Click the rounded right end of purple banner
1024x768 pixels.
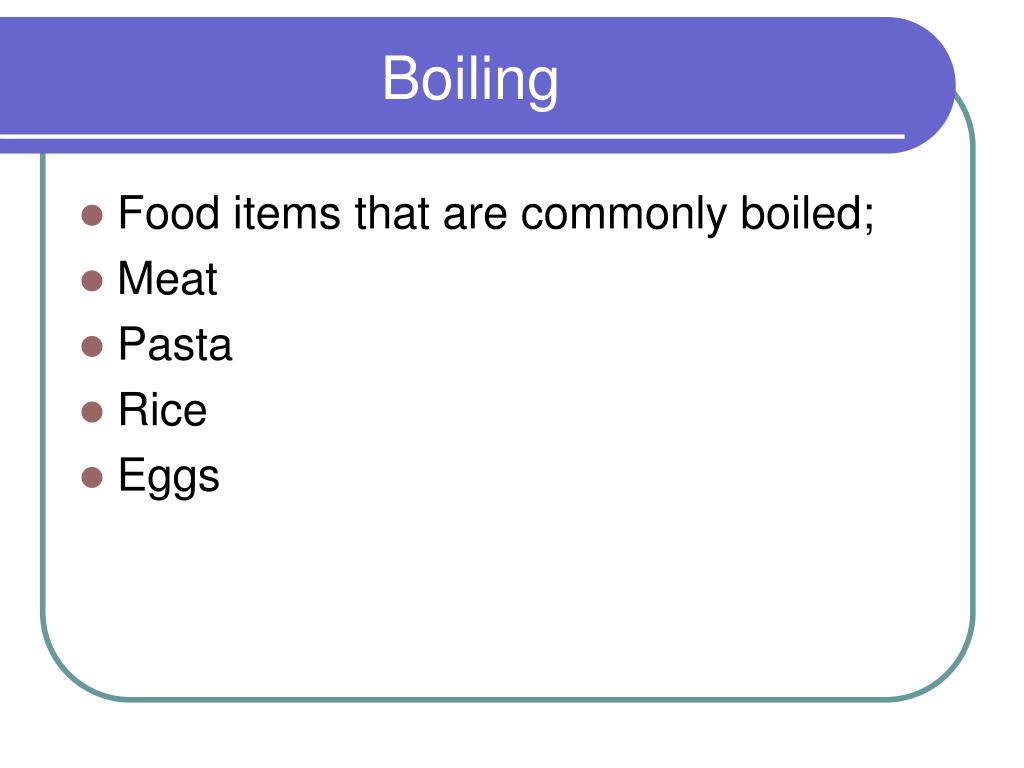927,85
